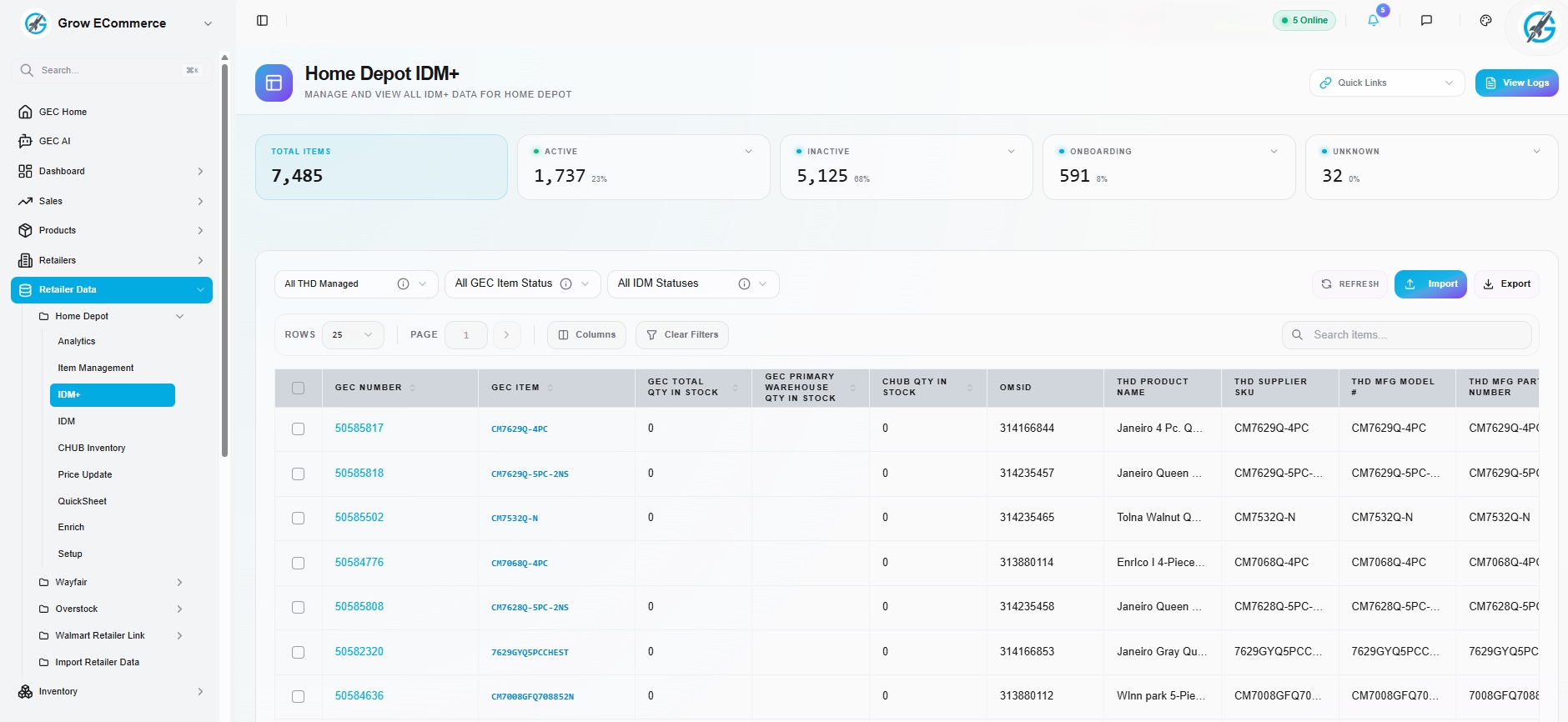Viewport: 1568px width, 722px height.
Task: Click the Import button
Action: [1430, 283]
